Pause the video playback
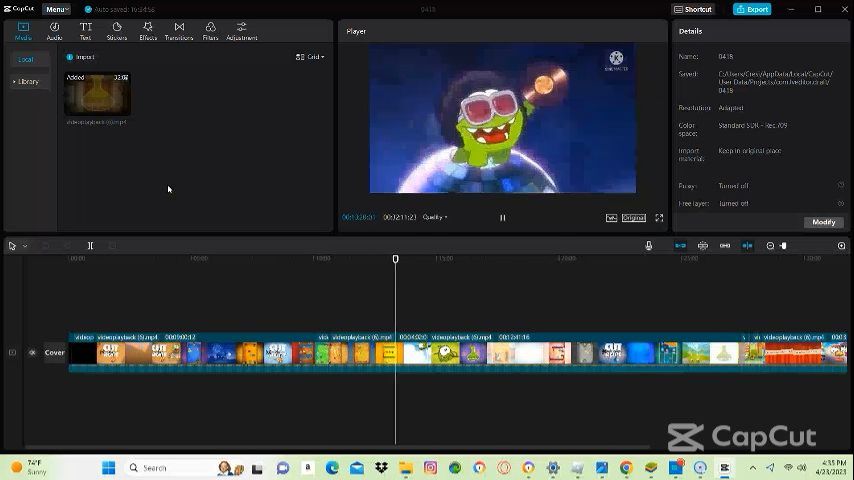This screenshot has width=854, height=480. 503,217
